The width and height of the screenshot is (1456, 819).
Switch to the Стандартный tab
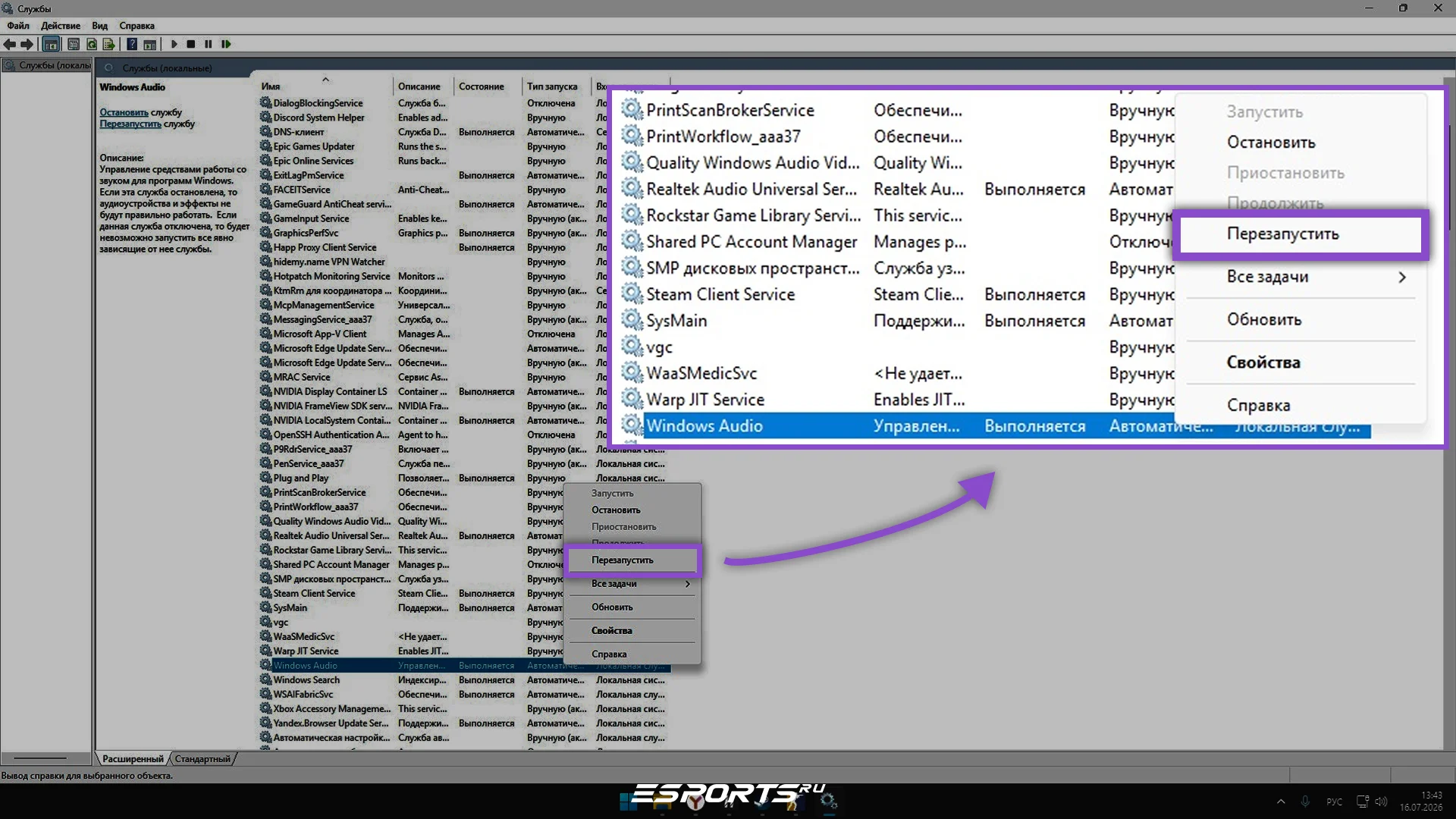(202, 759)
